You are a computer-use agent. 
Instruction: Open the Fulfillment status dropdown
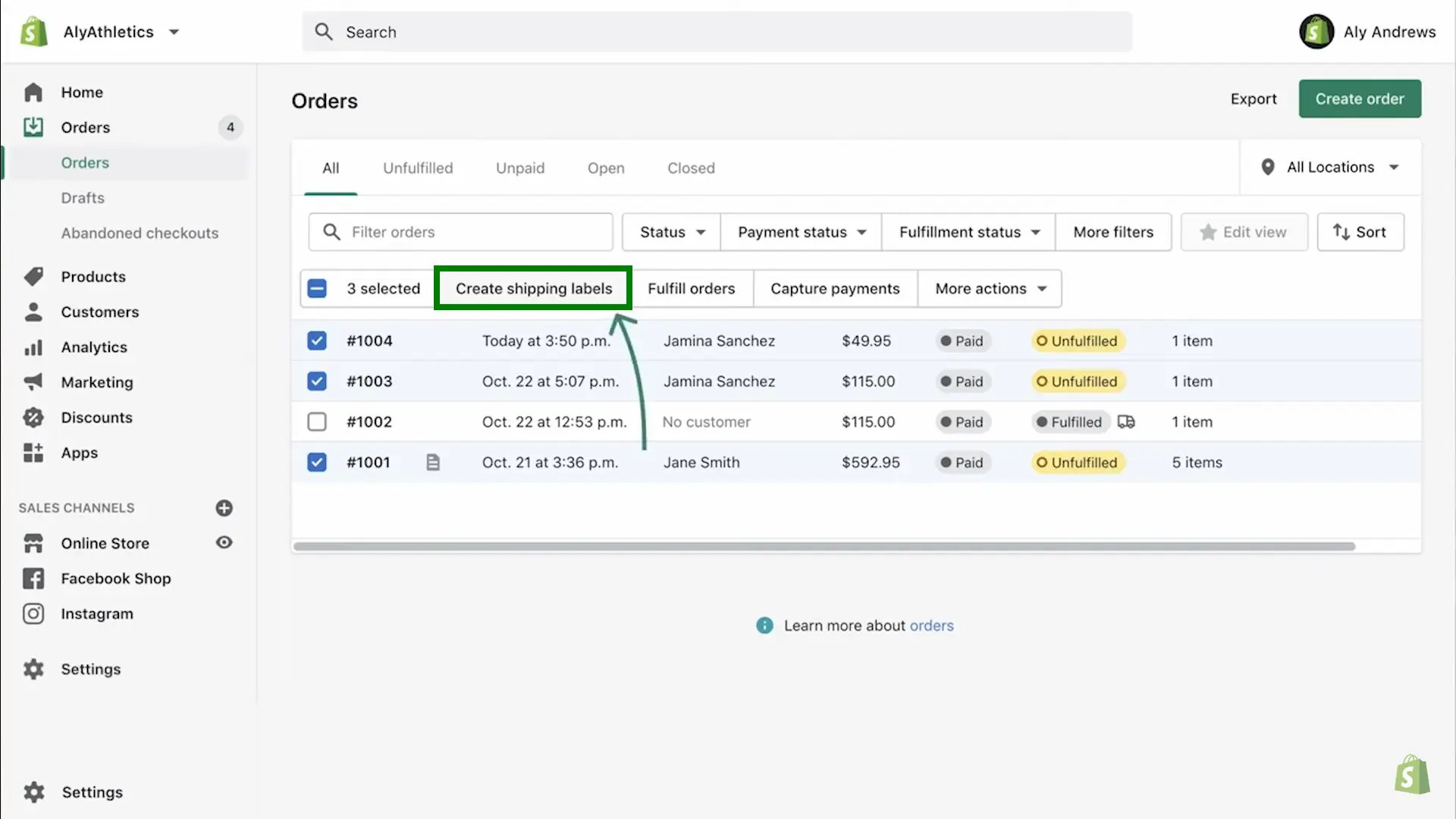[x=968, y=232]
